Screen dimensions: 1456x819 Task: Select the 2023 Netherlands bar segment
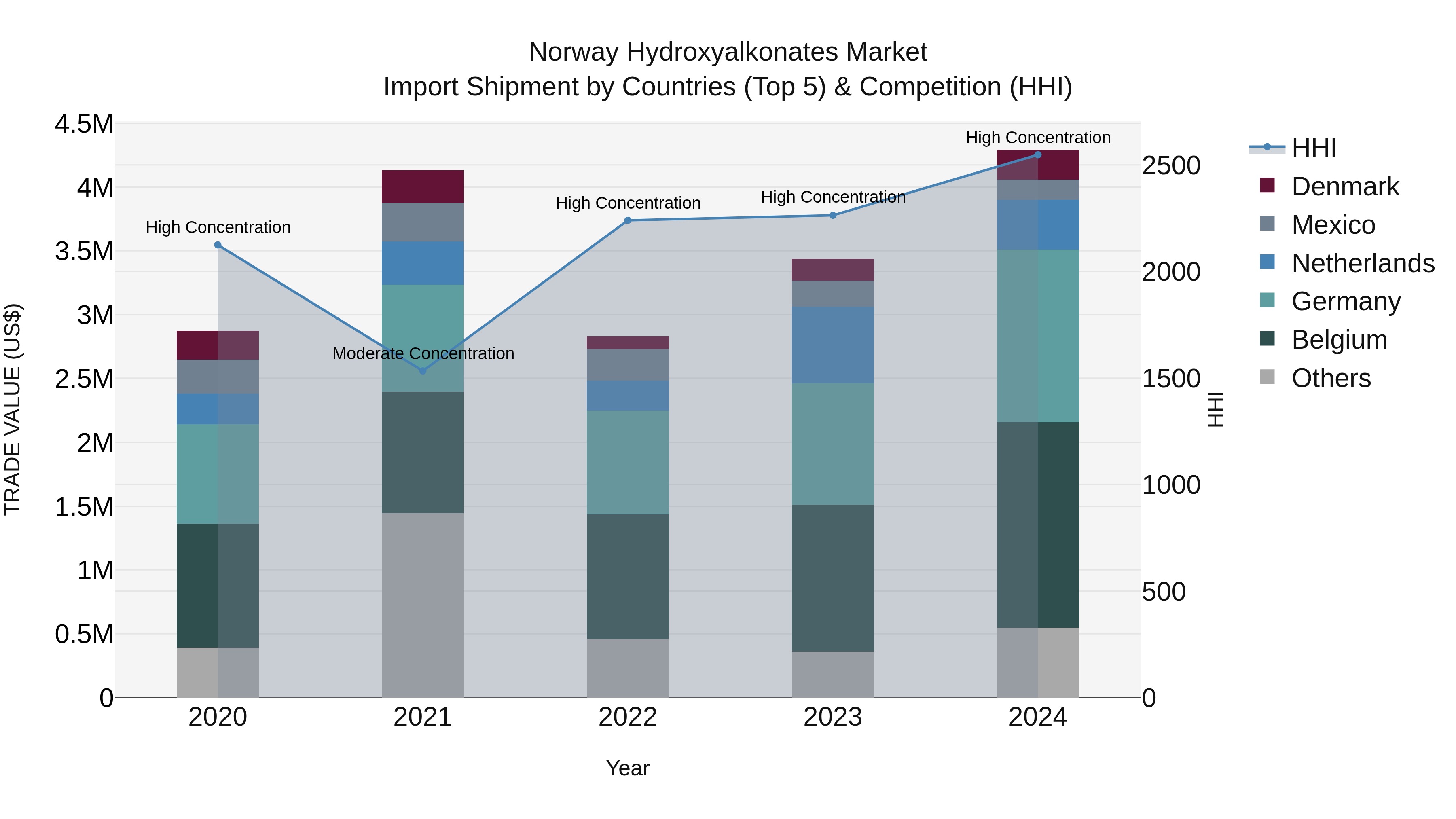pos(833,345)
